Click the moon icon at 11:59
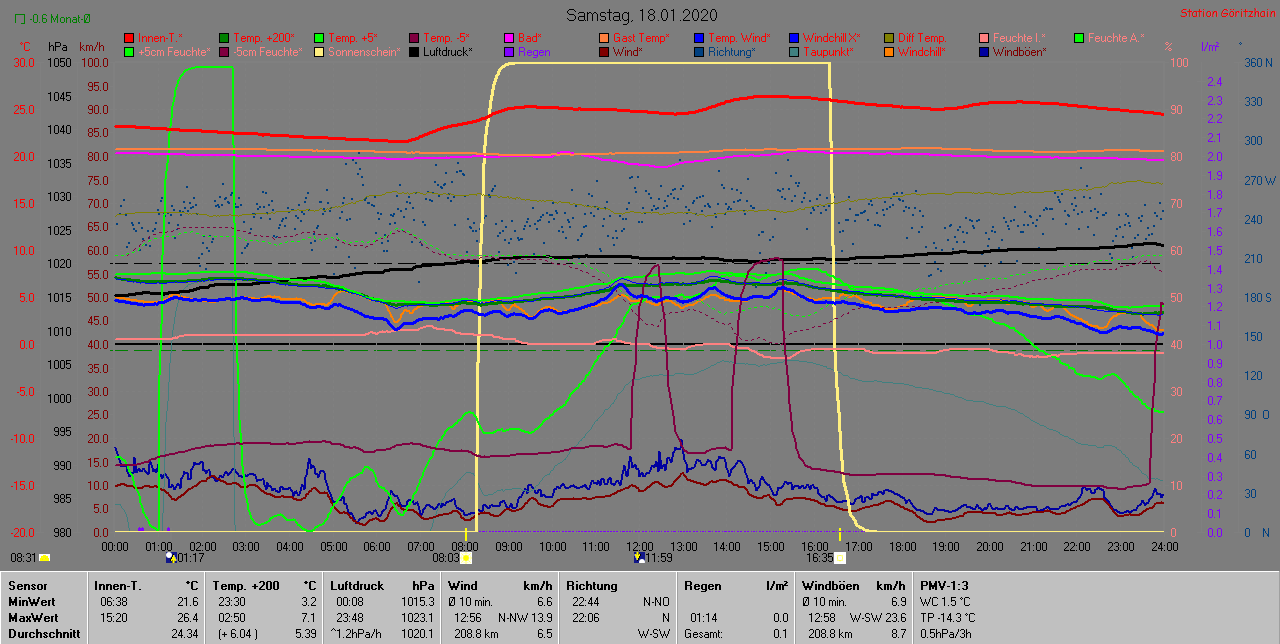The height and width of the screenshot is (644, 1280). coord(640,557)
